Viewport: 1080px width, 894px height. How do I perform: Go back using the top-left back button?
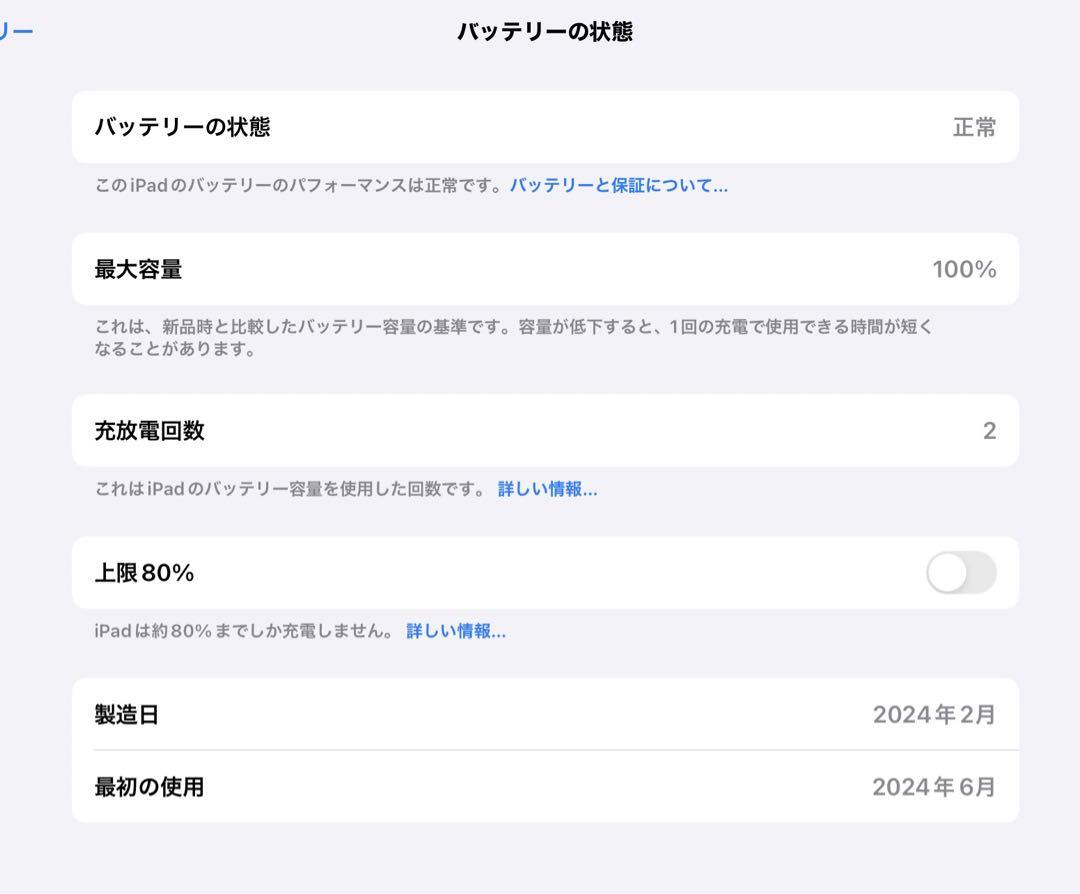16,31
